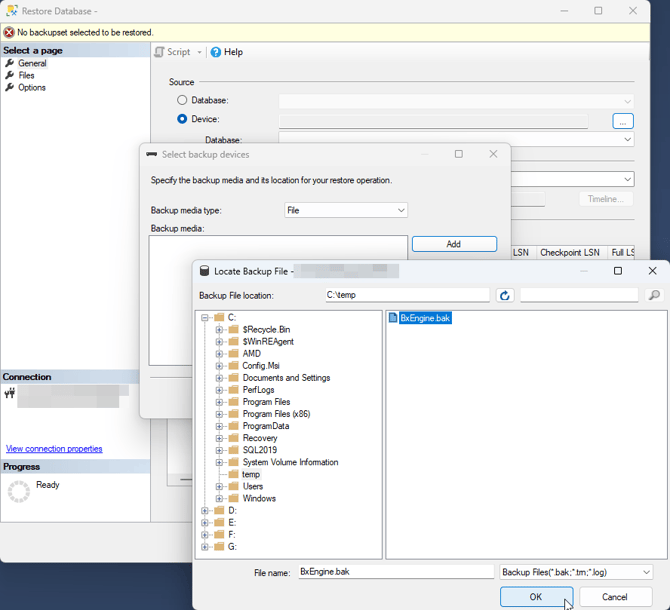
Task: Click Cancel in Locate Backup File
Action: pos(614,597)
